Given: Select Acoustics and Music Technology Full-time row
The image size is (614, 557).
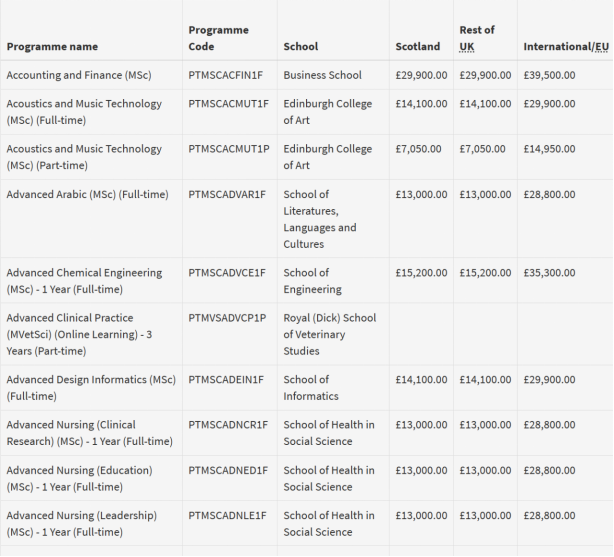Looking at the screenshot, I should (x=83, y=112).
